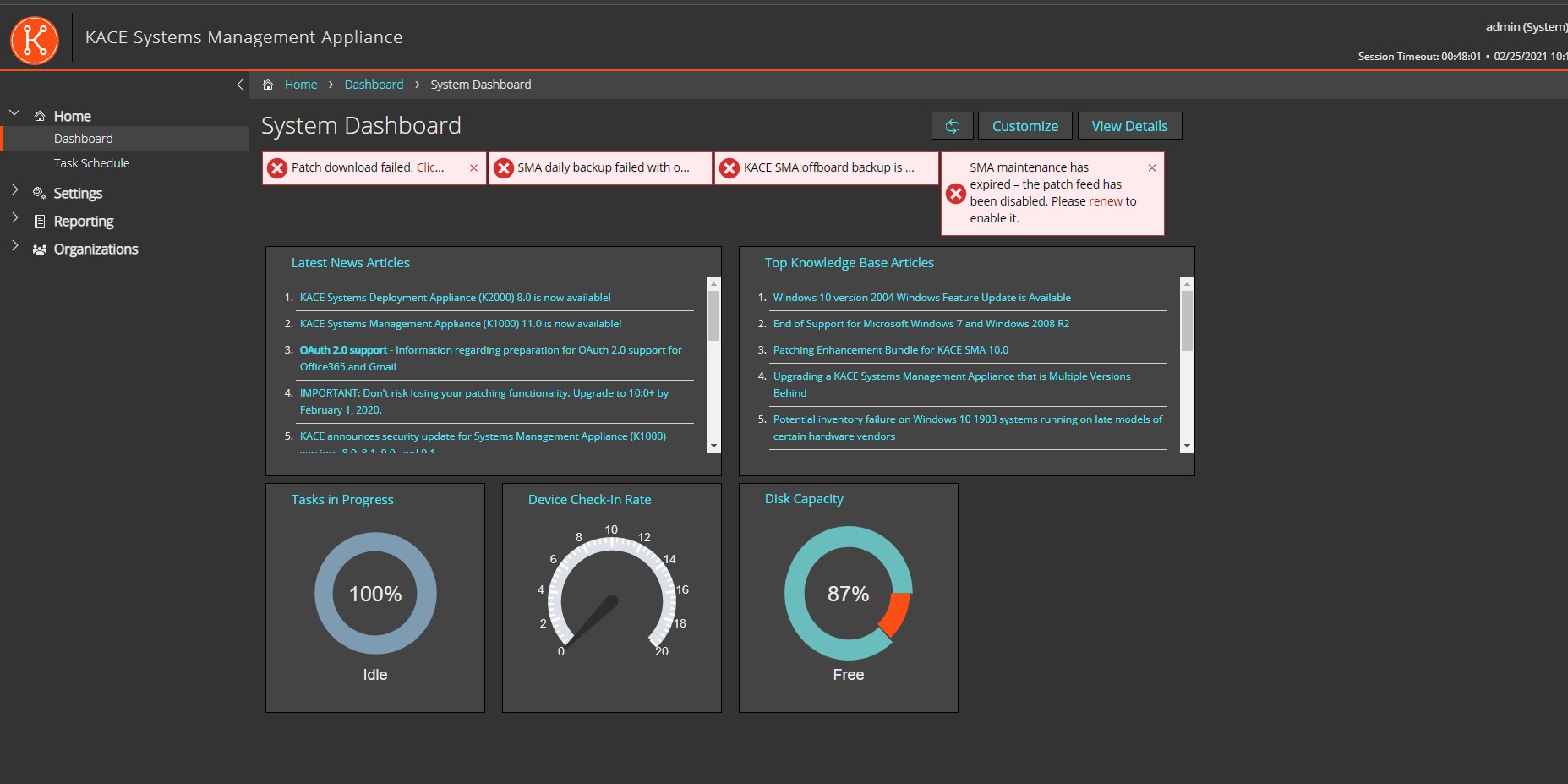Select Home in the sidebar menu
Viewport: 1568px width, 784px height.
click(73, 116)
